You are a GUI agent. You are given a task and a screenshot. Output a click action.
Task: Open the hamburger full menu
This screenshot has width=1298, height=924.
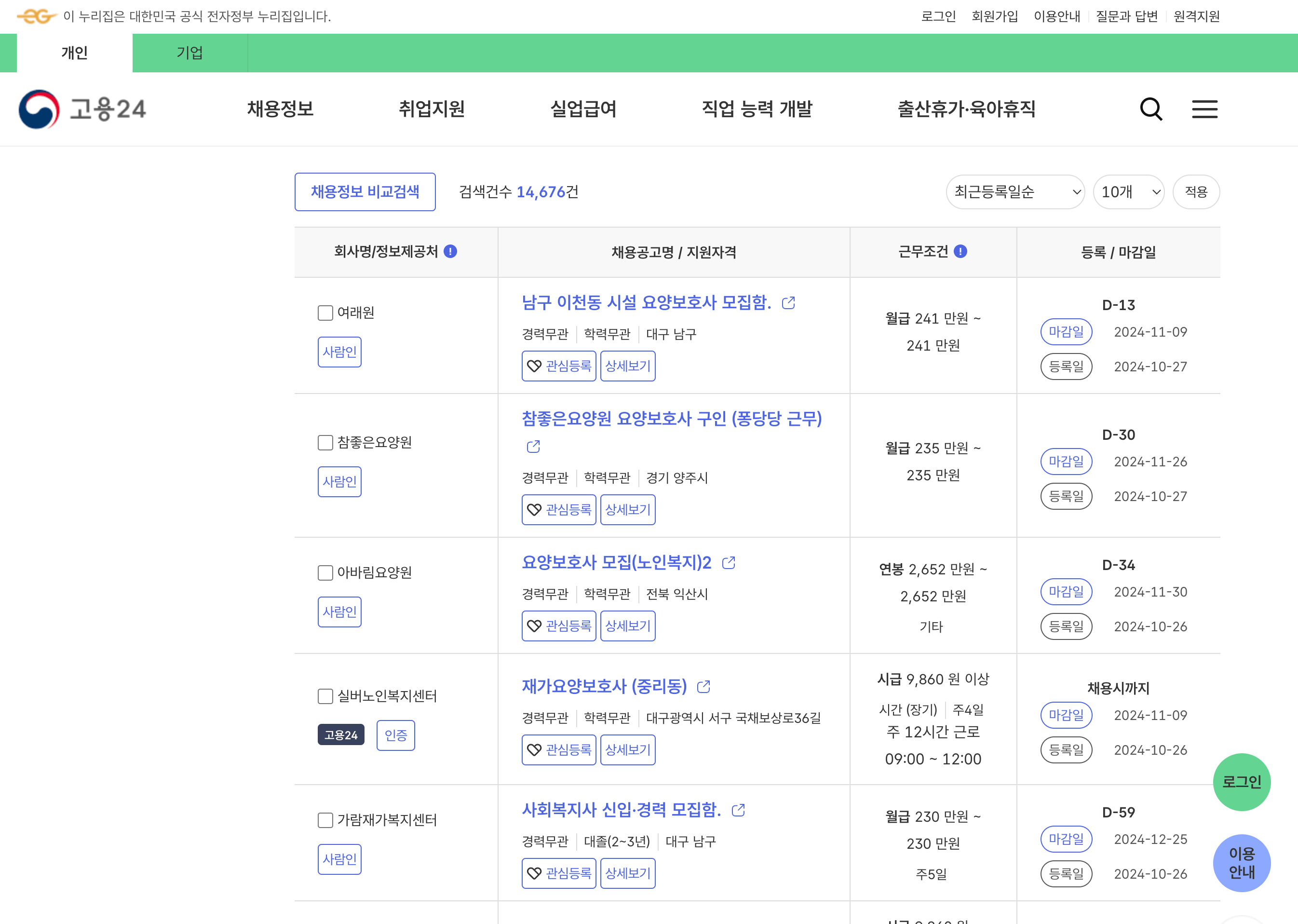click(1205, 109)
